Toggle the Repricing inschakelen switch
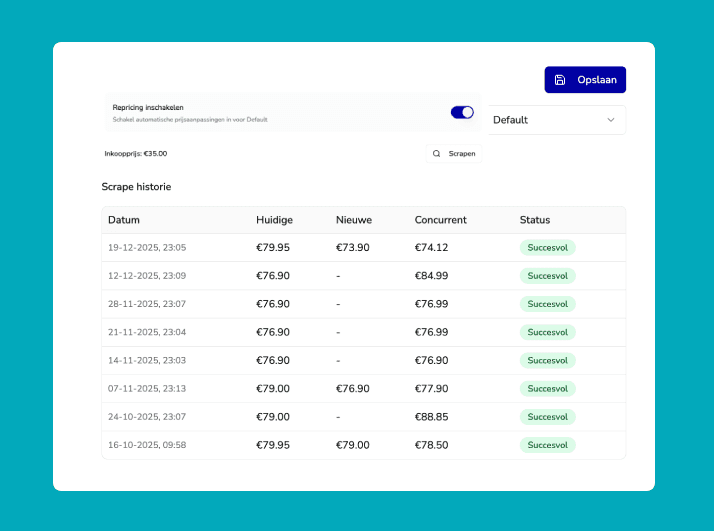Viewport: 714px width, 531px height. coord(462,112)
